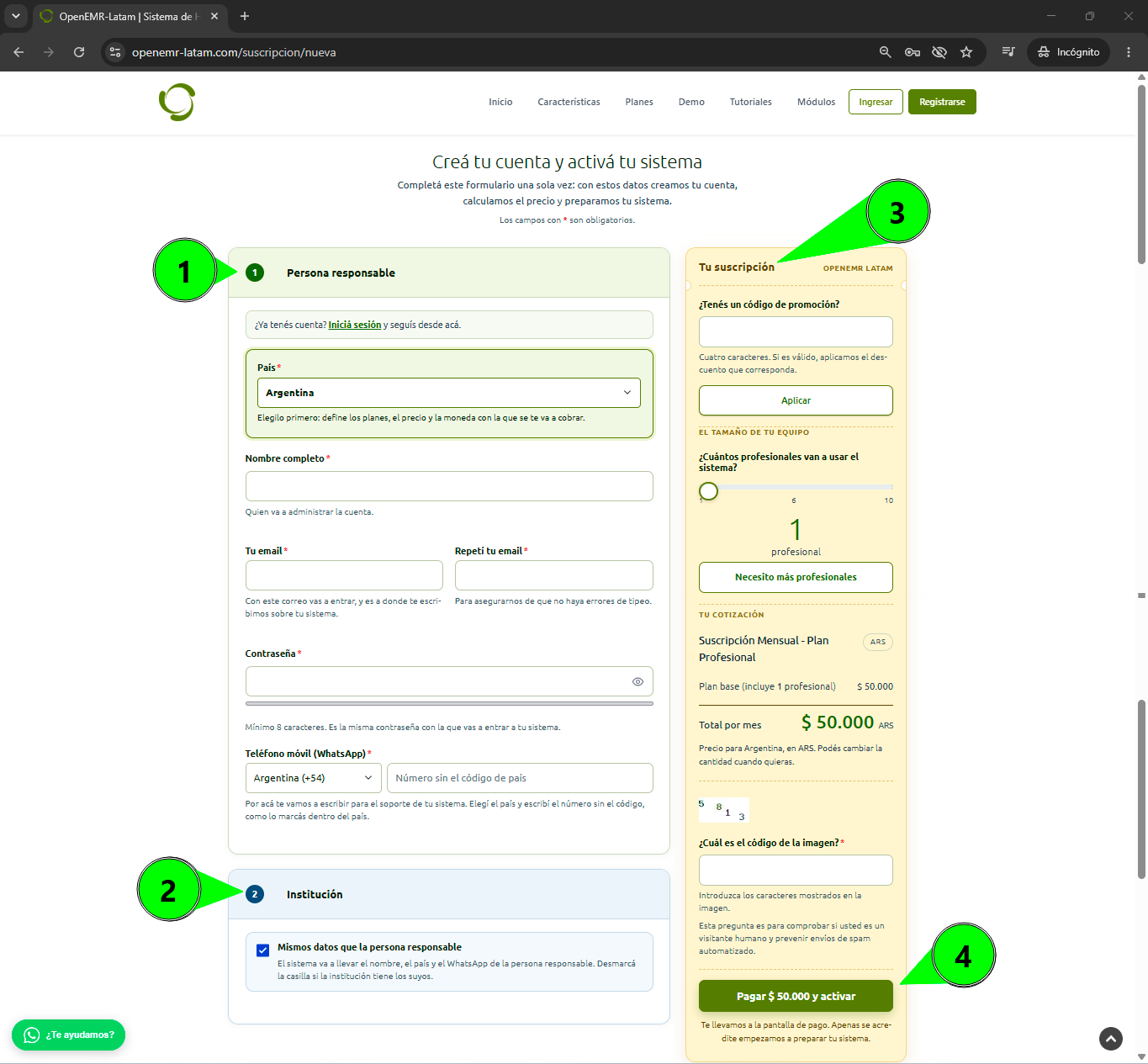Viewport: 1148px width, 1064px height.
Task: Click the scroll-to-top arrow button
Action: (x=1111, y=1039)
